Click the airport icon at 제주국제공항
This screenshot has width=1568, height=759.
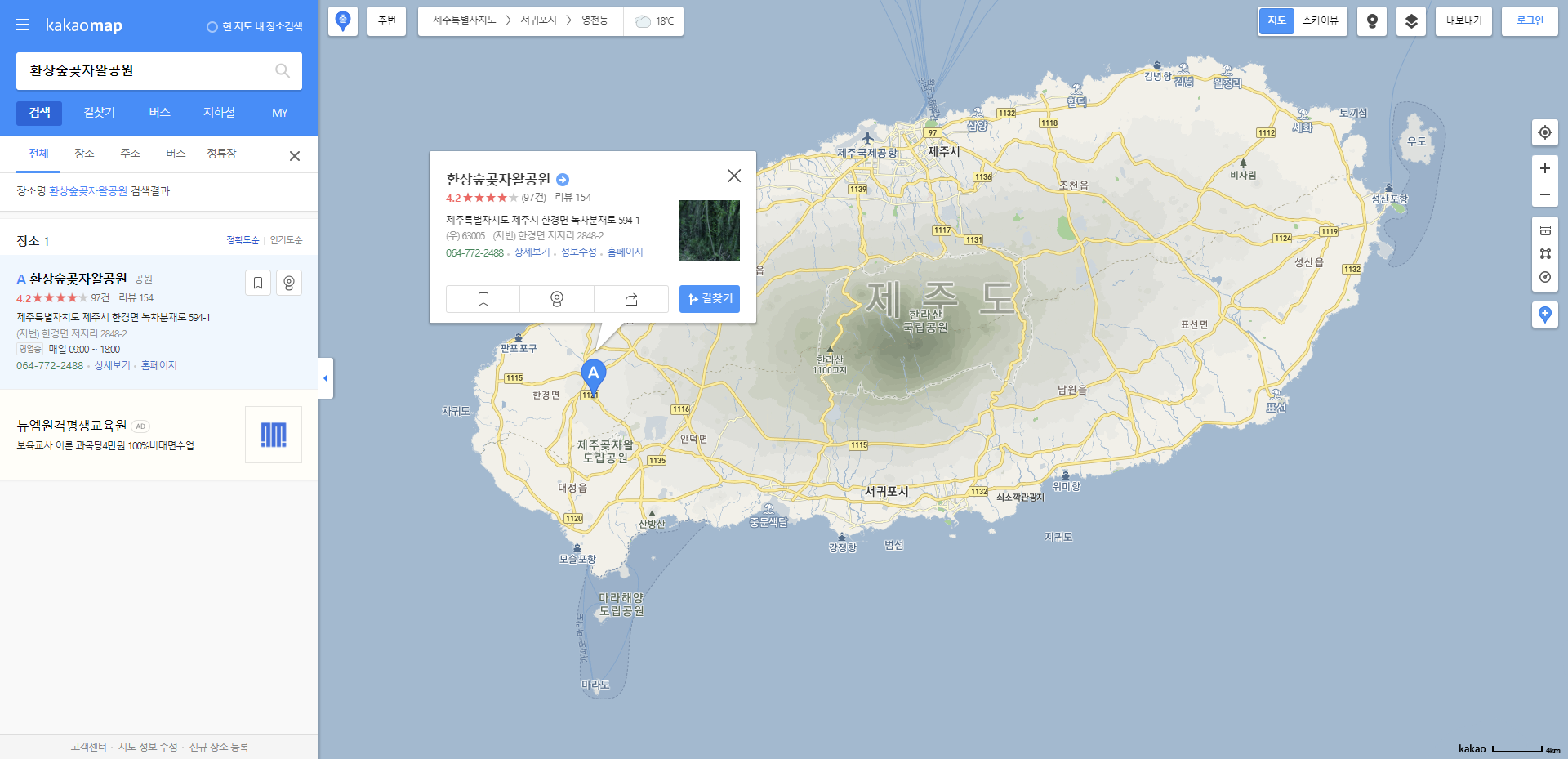pos(867,137)
